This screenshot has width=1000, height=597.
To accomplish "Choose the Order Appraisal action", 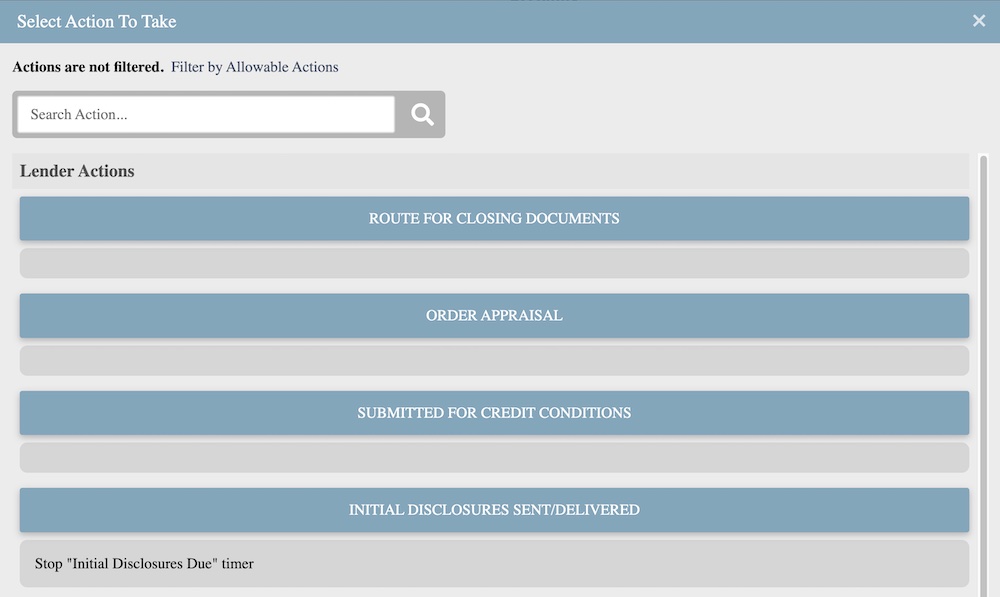I will (x=494, y=315).
